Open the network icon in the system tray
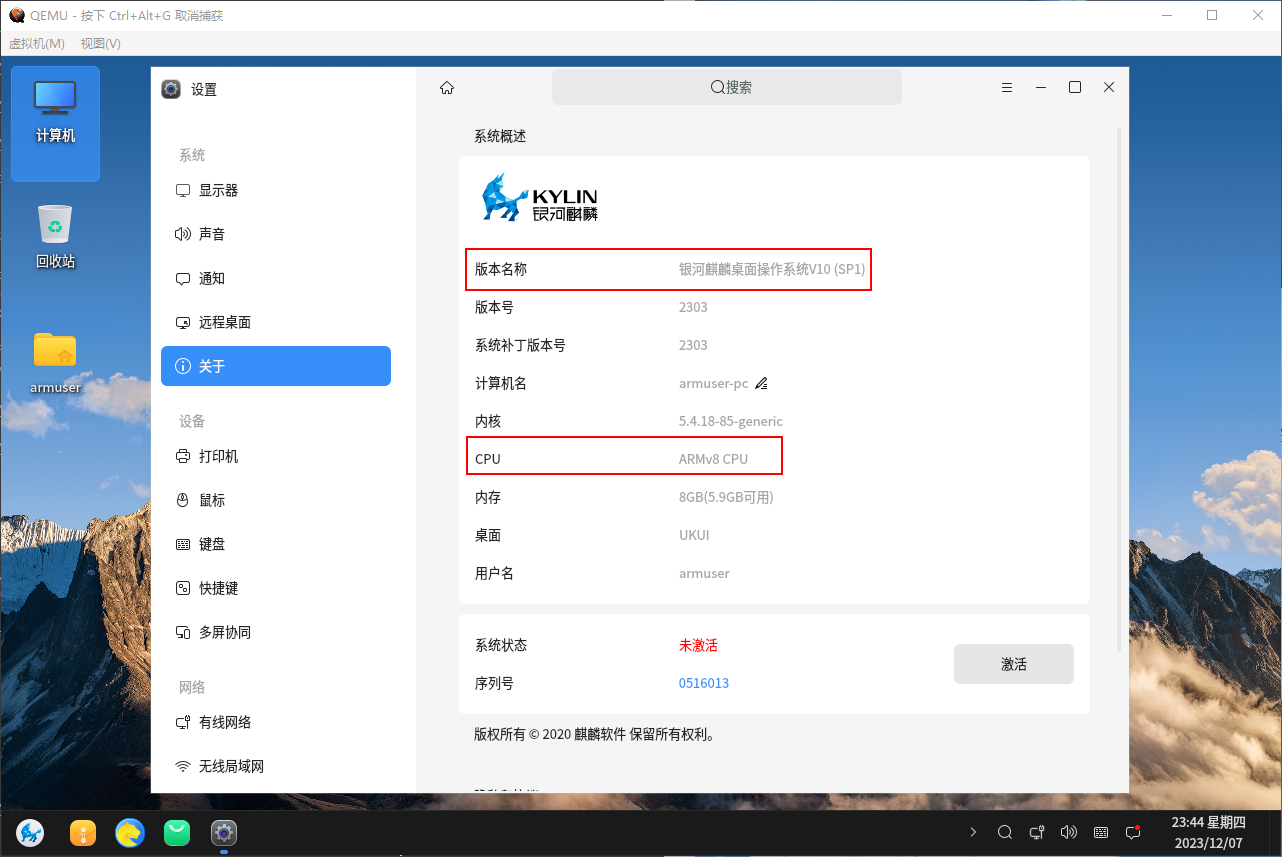1282x857 pixels. 1037,832
